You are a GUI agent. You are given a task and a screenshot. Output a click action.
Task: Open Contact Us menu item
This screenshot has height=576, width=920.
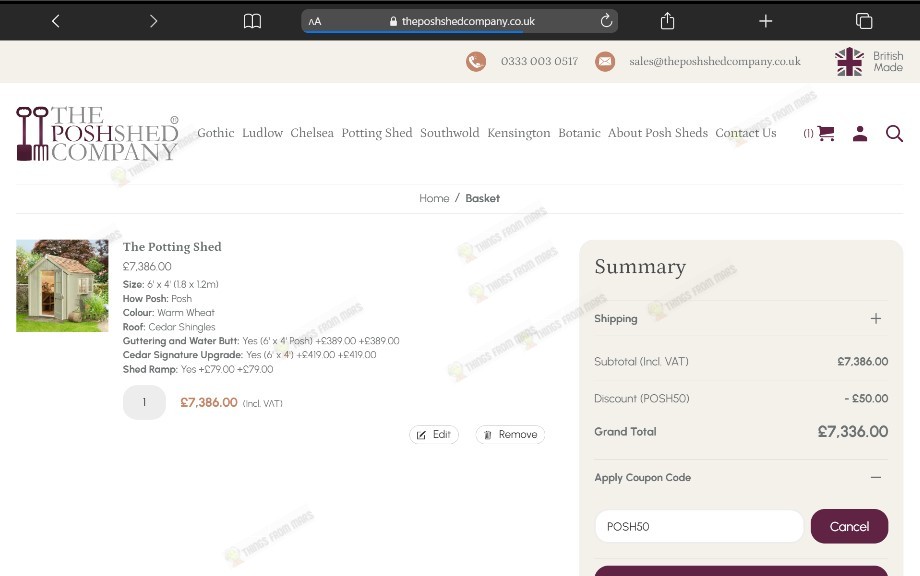[x=746, y=133]
